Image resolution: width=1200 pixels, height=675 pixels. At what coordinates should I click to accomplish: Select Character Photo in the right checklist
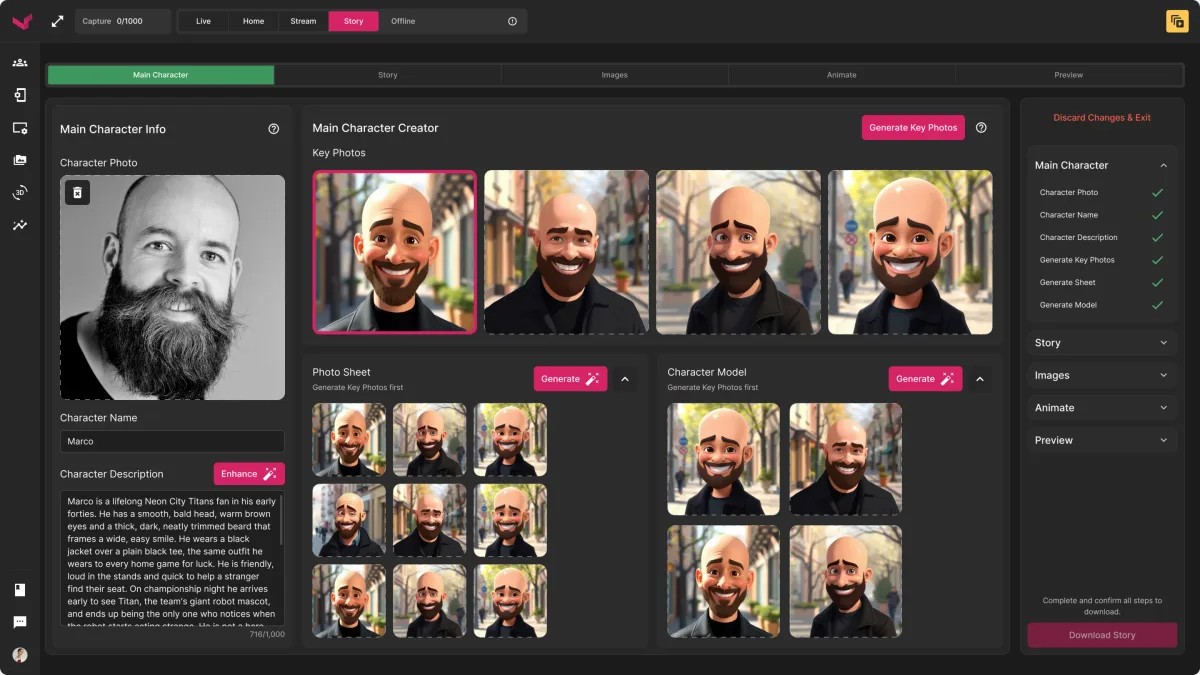pyautogui.click(x=1069, y=192)
